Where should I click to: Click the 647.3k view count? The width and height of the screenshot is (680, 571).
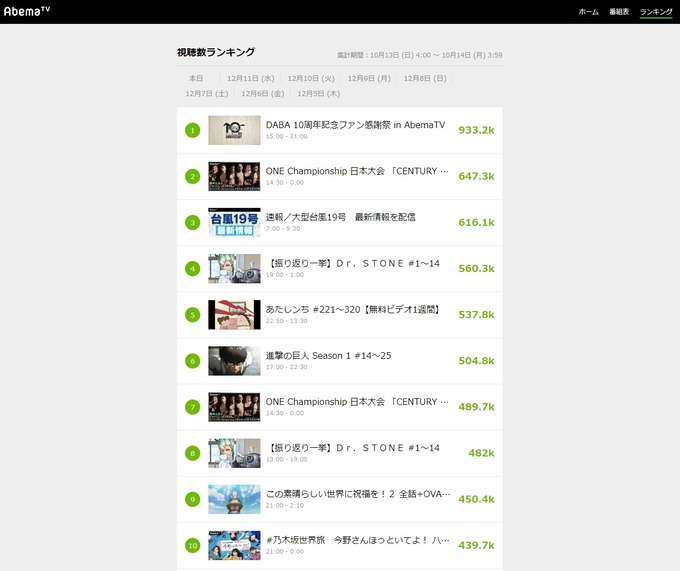coord(476,176)
